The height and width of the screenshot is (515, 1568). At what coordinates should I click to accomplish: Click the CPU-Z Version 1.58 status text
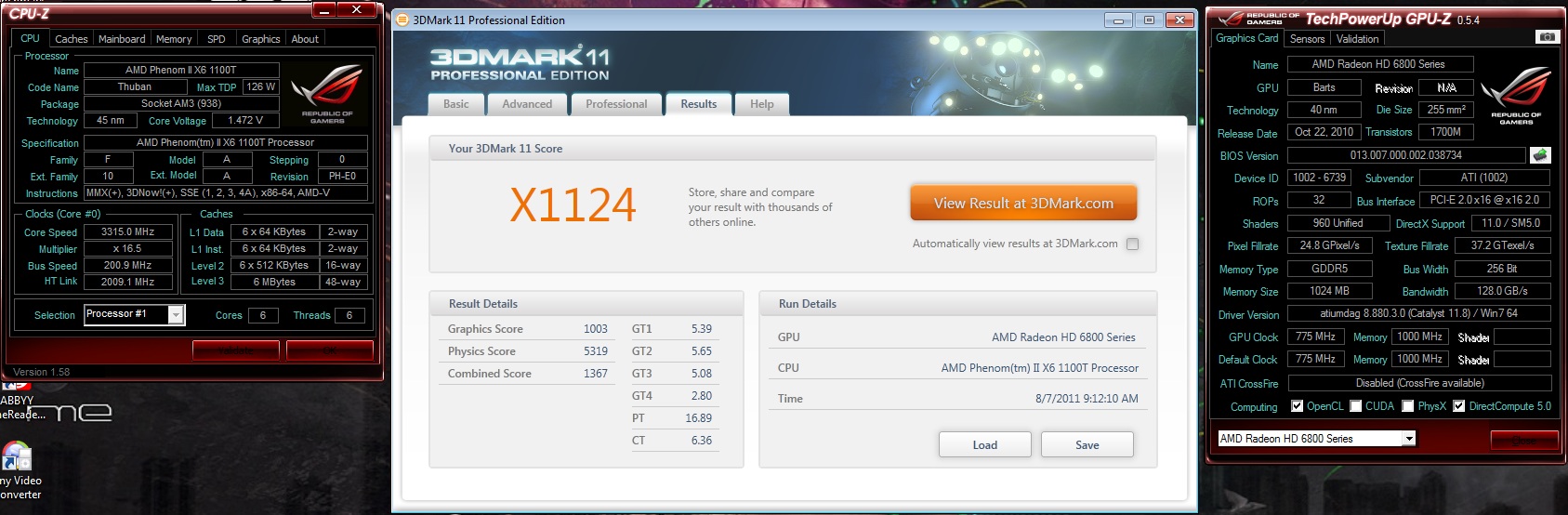click(42, 372)
